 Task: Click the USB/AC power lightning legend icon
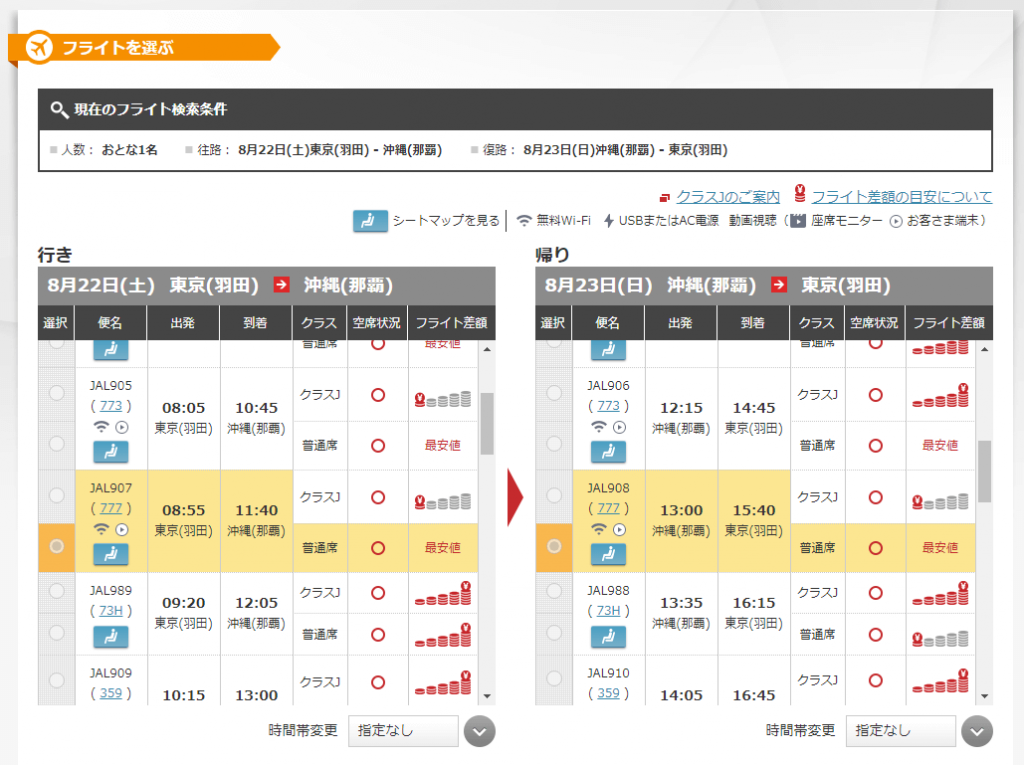coord(609,221)
